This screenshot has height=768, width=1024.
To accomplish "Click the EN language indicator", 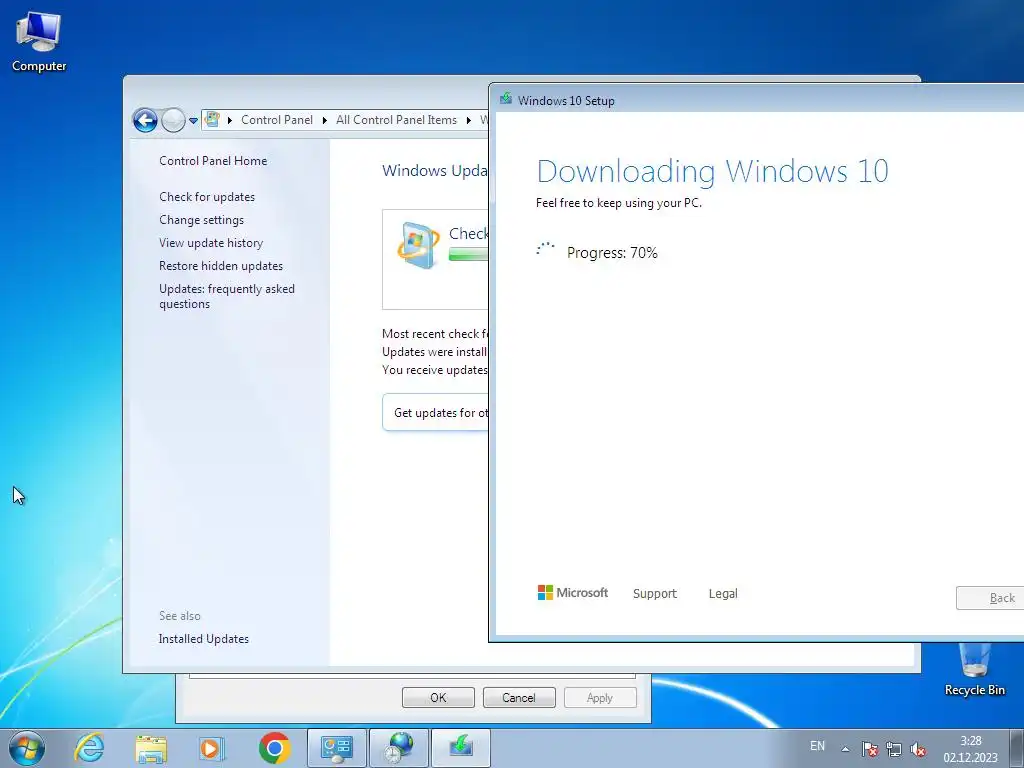I will click(817, 746).
